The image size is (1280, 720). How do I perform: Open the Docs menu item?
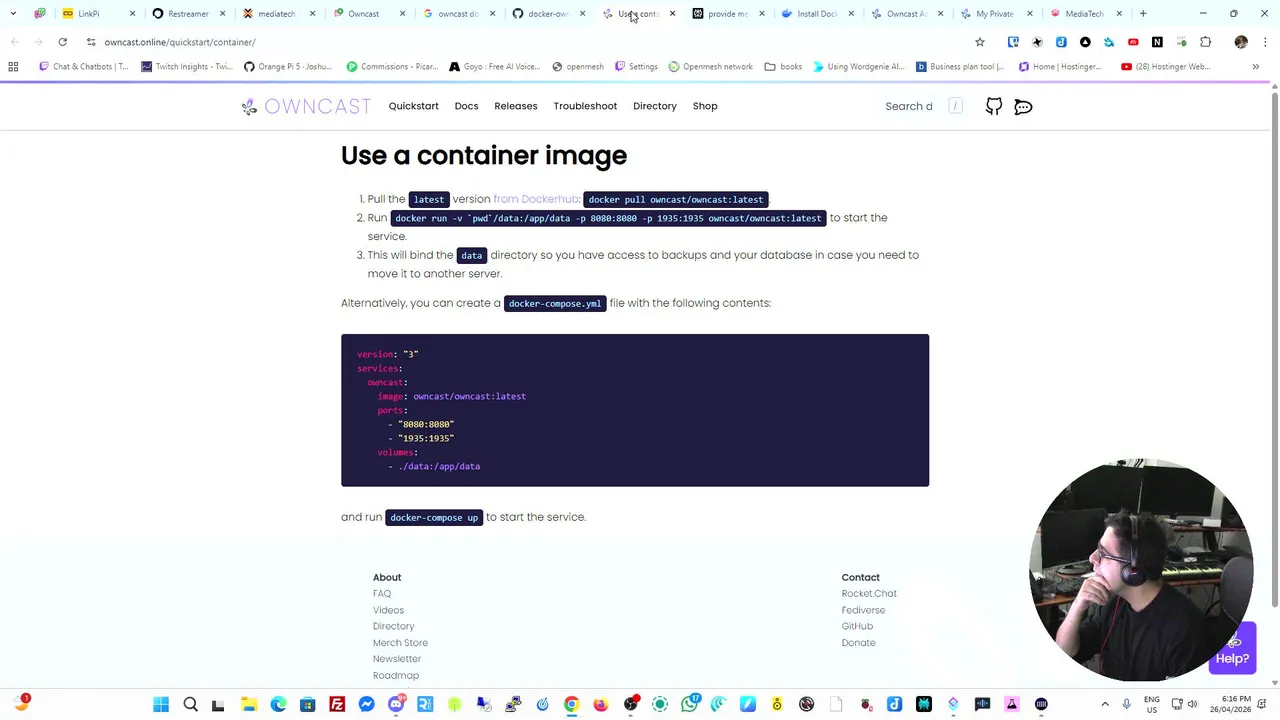coord(466,106)
